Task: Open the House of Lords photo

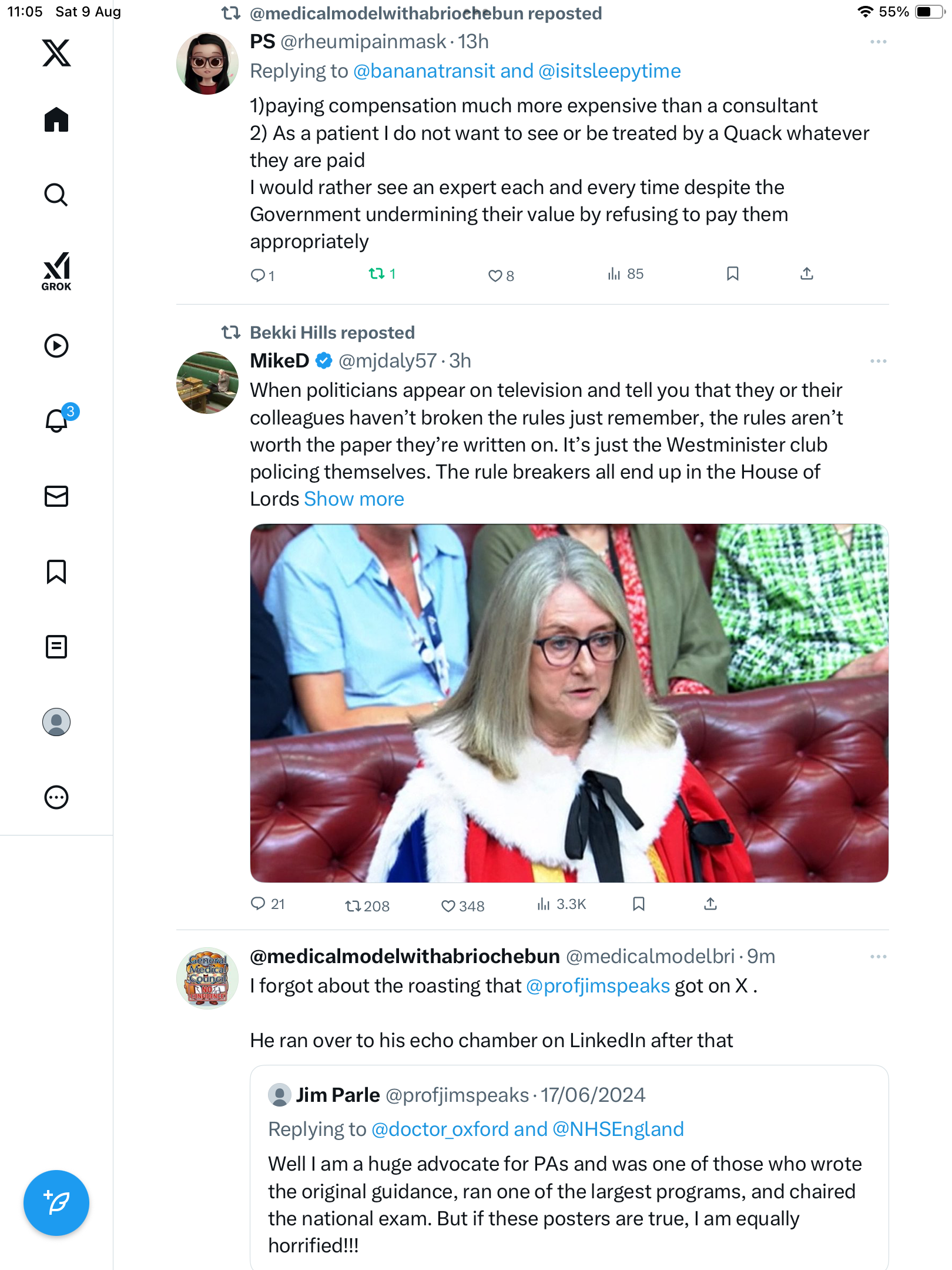Action: [x=569, y=703]
